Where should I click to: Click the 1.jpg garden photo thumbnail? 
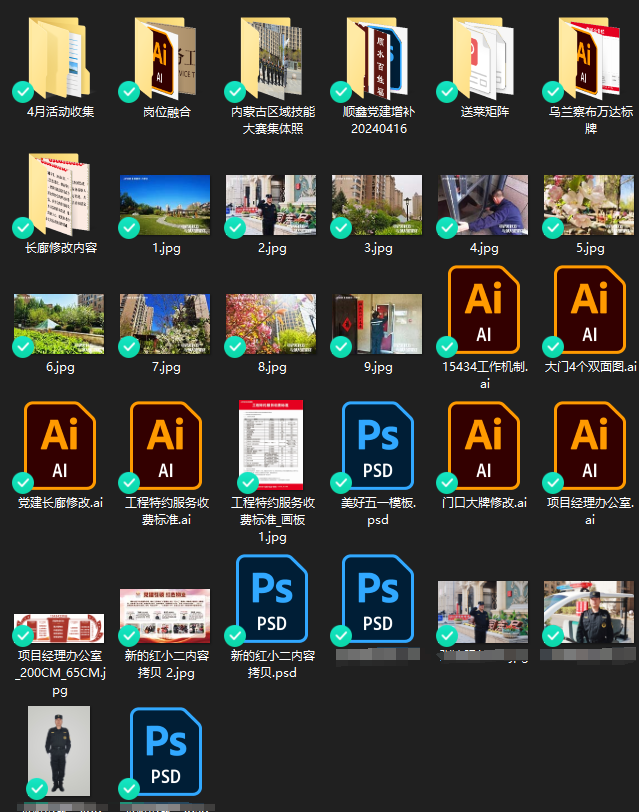point(165,205)
